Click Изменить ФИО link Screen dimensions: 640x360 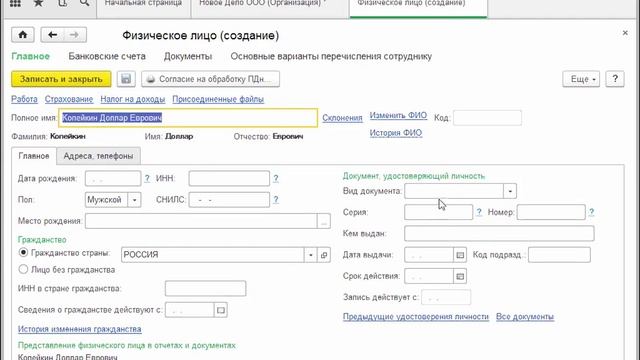(398, 116)
